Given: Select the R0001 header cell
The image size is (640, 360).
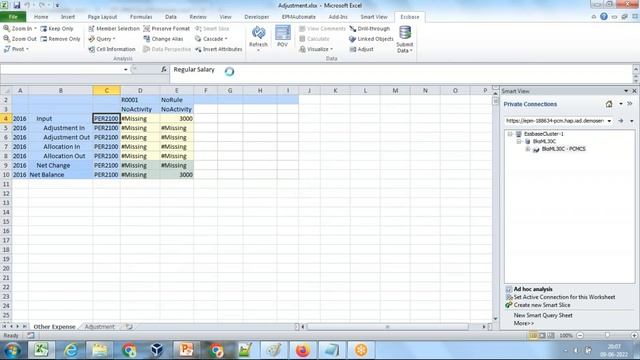Looking at the screenshot, I should click(140, 100).
